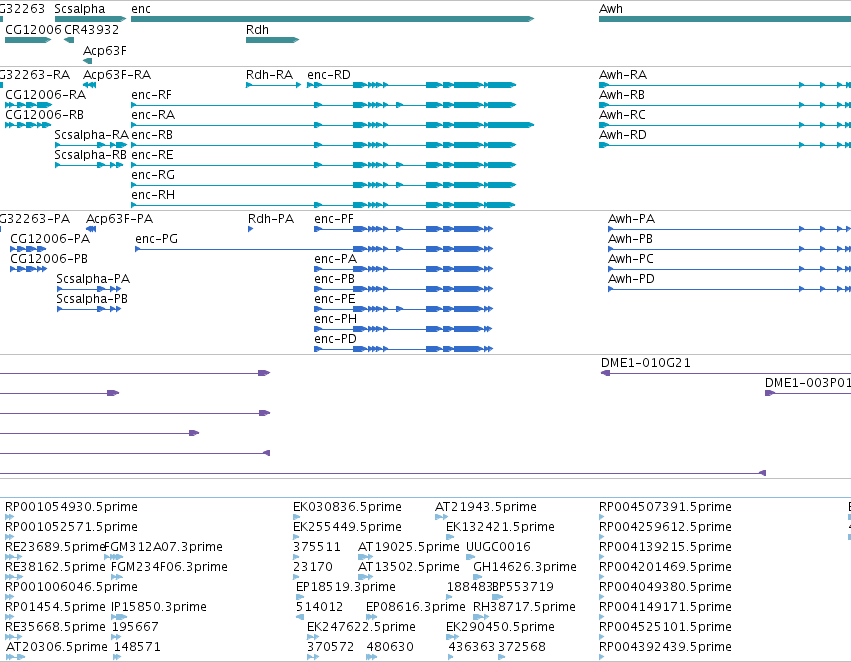This screenshot has width=851, height=662.
Task: Click the Awh gene label
Action: pyautogui.click(x=611, y=9)
